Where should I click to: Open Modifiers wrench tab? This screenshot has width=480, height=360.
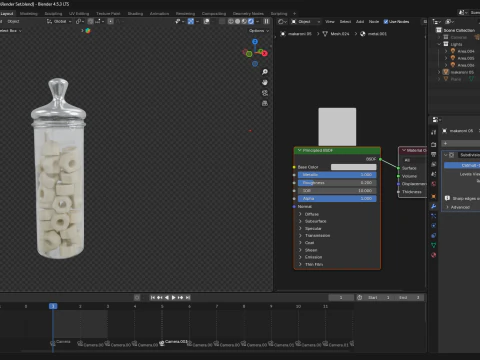pos(433,206)
